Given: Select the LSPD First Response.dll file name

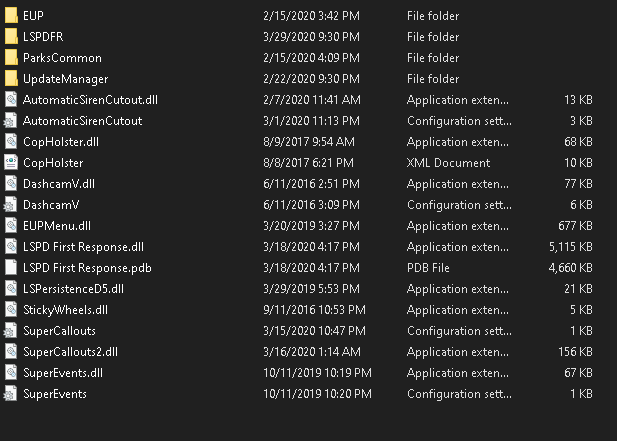Looking at the screenshot, I should [x=83, y=247].
